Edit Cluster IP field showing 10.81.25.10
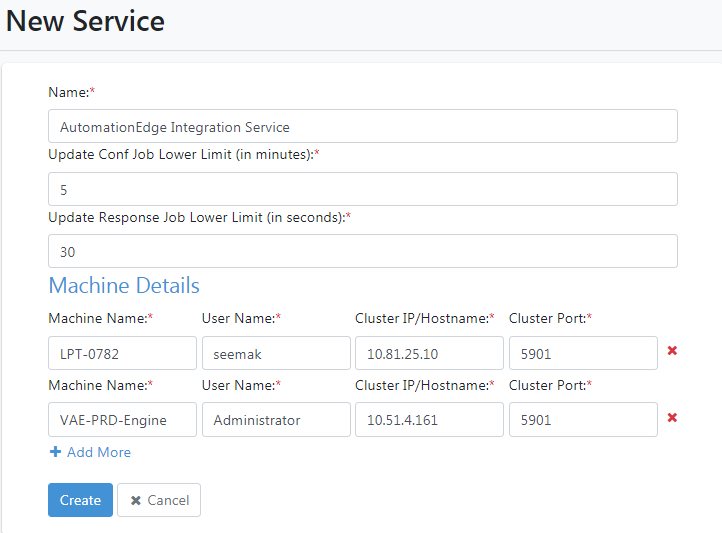 point(429,353)
